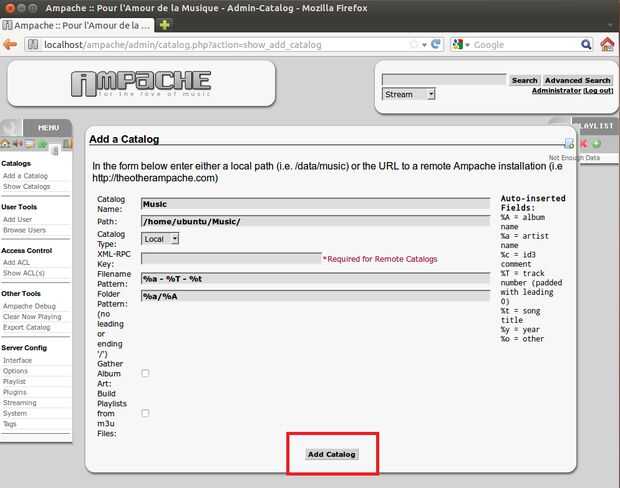Click the green icon in sidebar toolbar
The image size is (620, 488).
[x=42, y=144]
